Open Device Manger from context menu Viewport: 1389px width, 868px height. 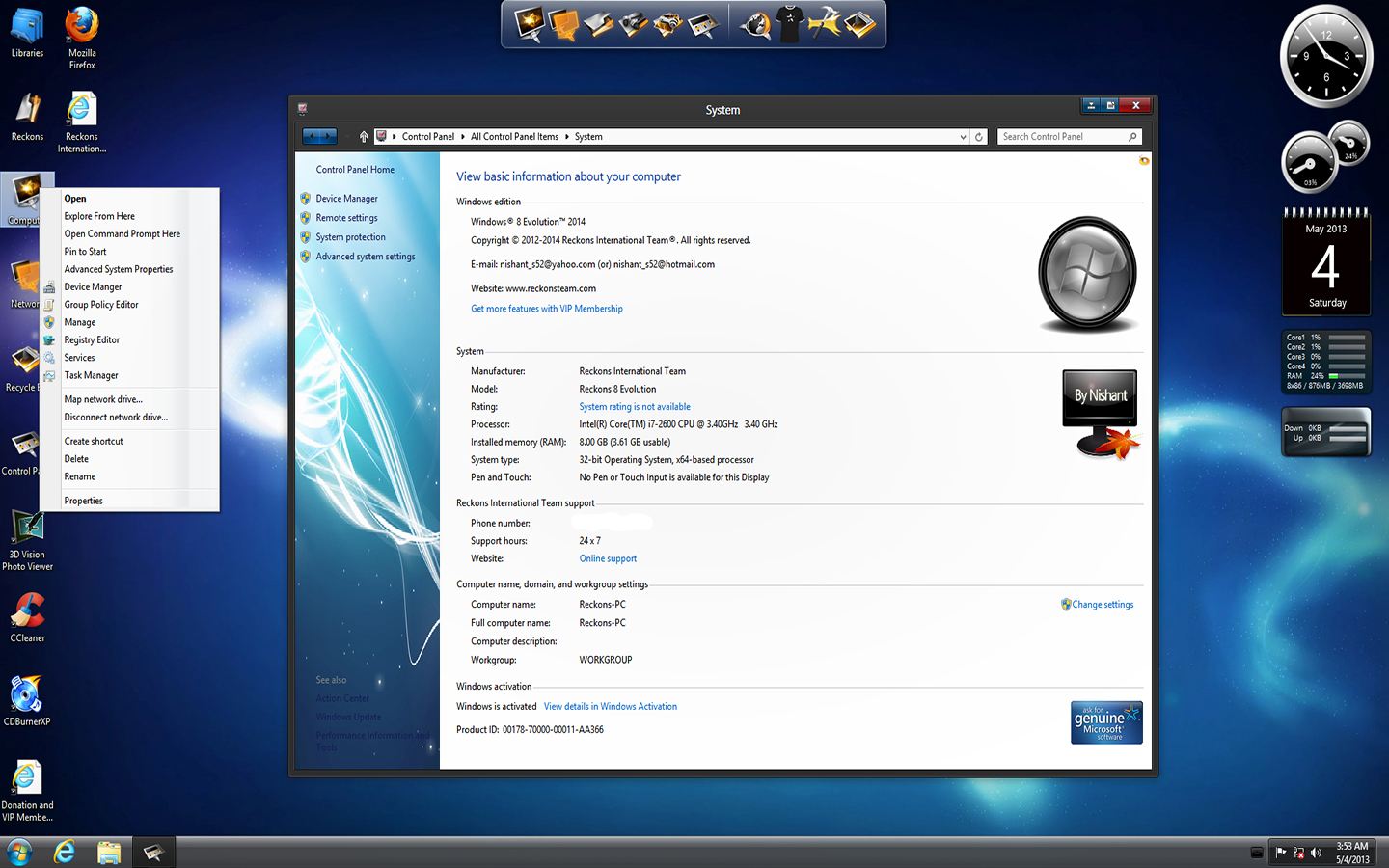coord(129,287)
